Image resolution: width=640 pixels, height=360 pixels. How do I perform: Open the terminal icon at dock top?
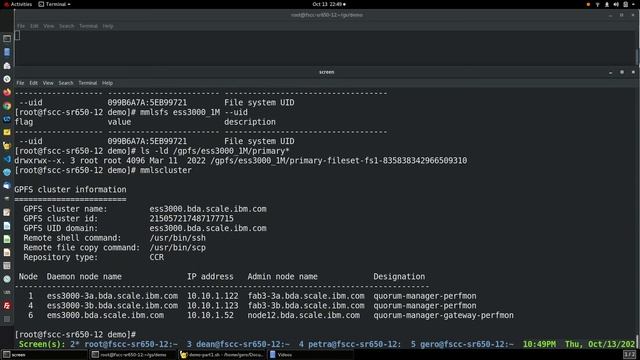(7, 38)
